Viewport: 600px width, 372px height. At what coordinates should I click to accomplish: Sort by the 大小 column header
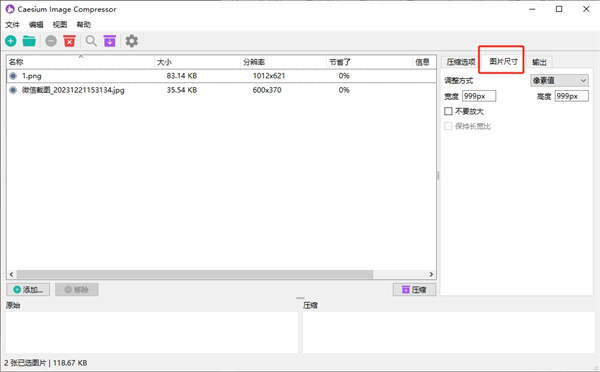coord(197,62)
